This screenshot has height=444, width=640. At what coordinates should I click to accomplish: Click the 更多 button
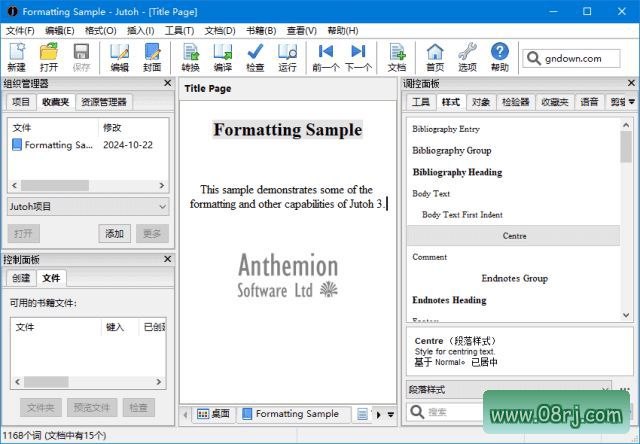152,233
